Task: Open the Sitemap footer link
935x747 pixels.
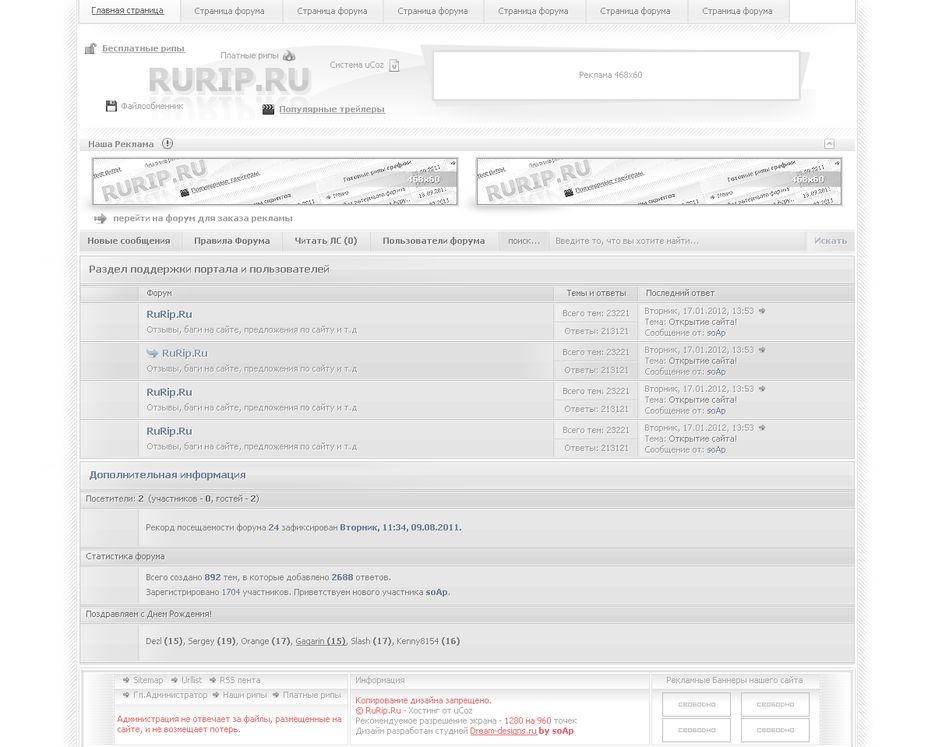Action: (148, 680)
